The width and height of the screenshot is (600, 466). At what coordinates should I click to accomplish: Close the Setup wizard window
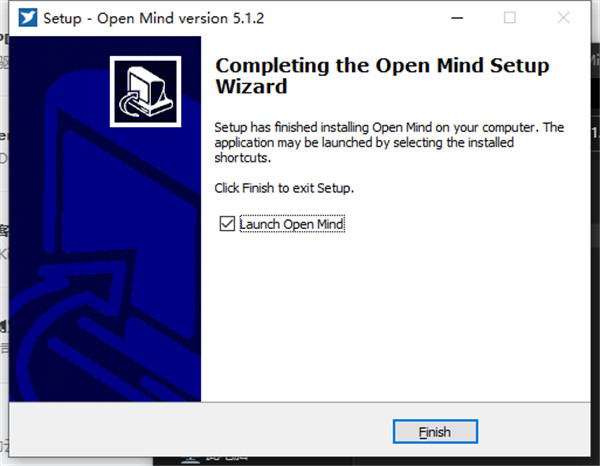[x=563, y=18]
